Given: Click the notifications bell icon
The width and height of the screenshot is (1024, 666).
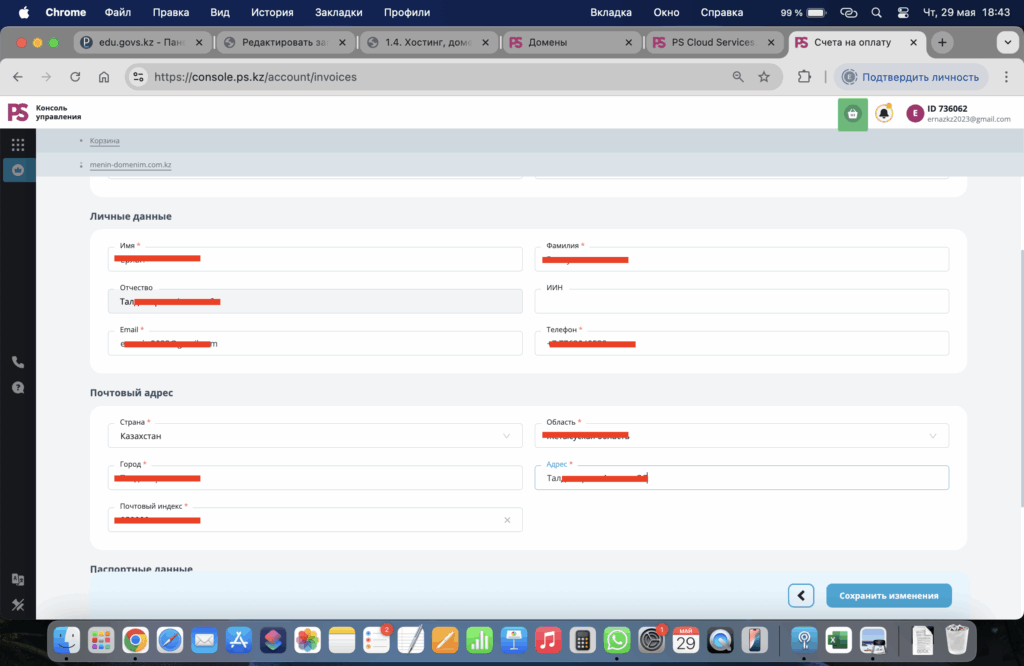Looking at the screenshot, I should click(884, 114).
